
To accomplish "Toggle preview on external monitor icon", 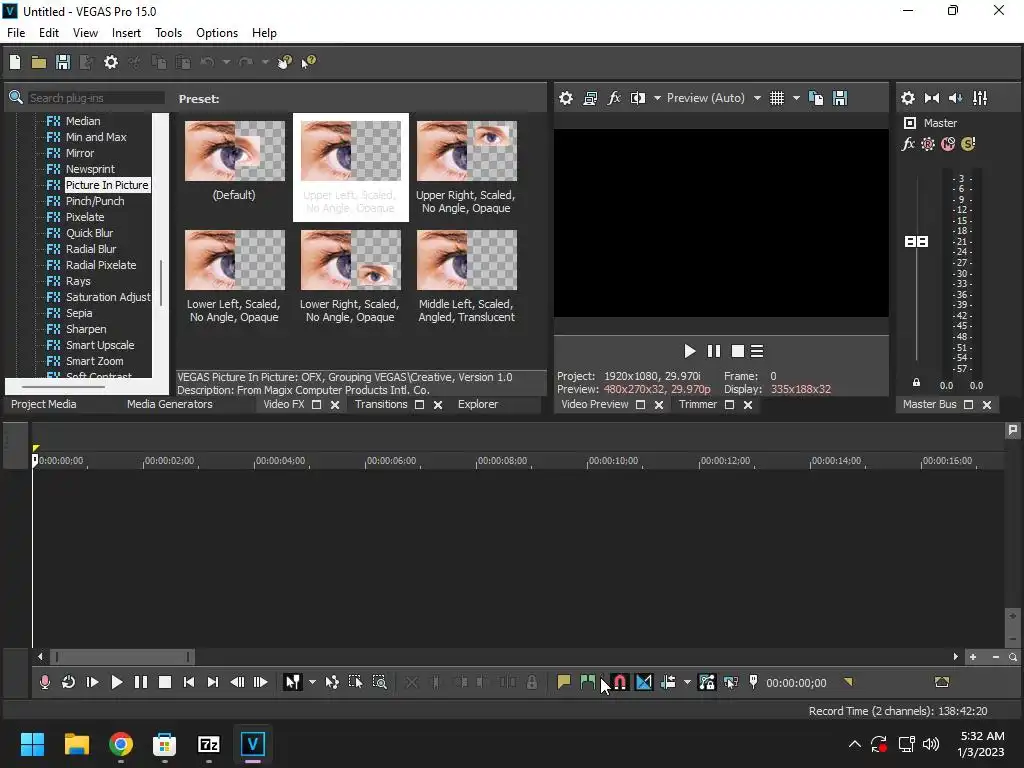I will pos(590,98).
